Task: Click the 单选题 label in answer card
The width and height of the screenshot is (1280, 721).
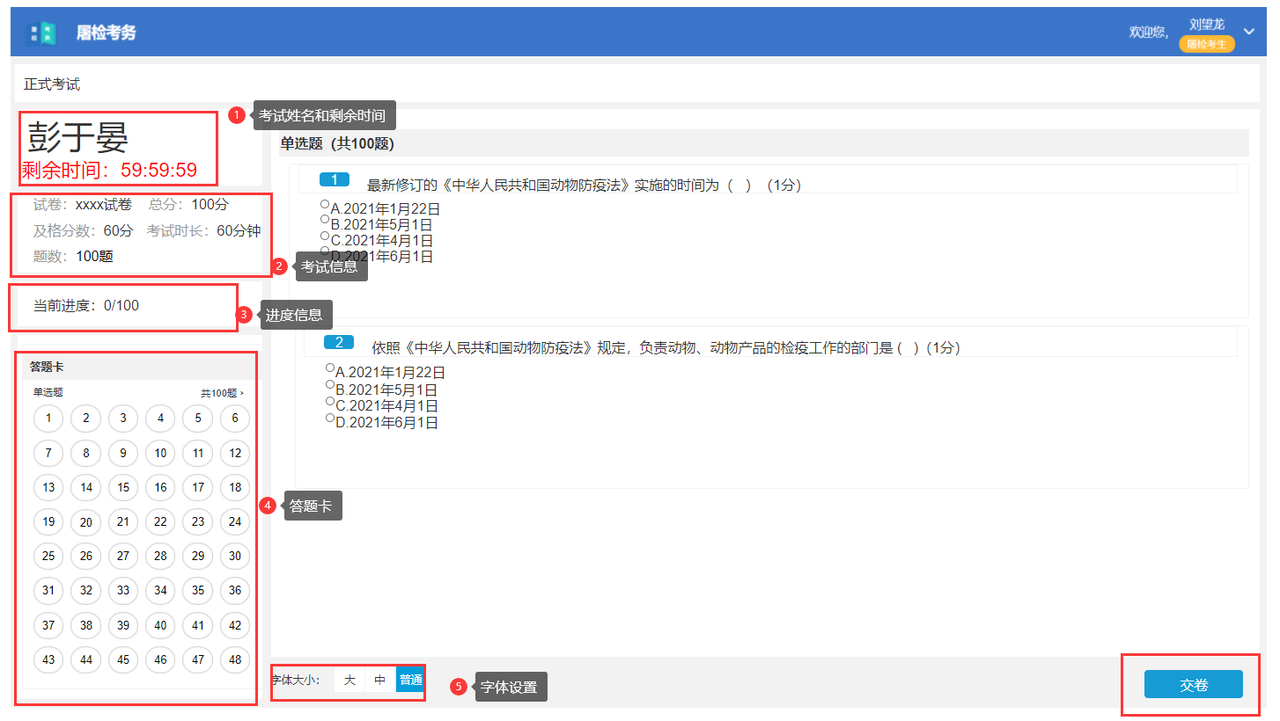Action: click(48, 393)
